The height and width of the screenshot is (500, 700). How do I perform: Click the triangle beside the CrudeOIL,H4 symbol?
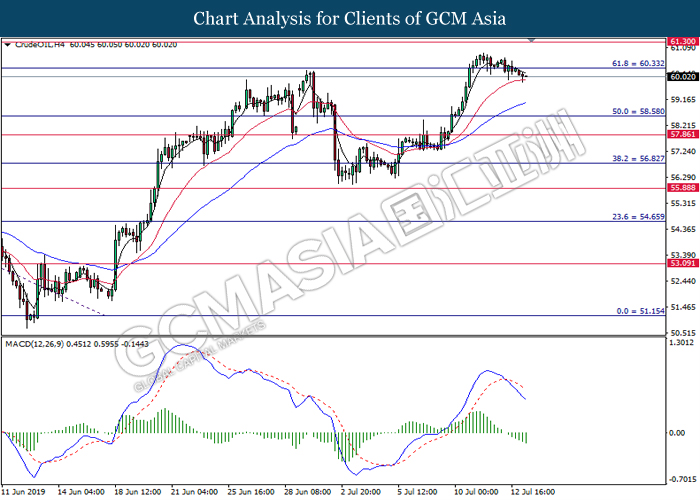pos(7,45)
